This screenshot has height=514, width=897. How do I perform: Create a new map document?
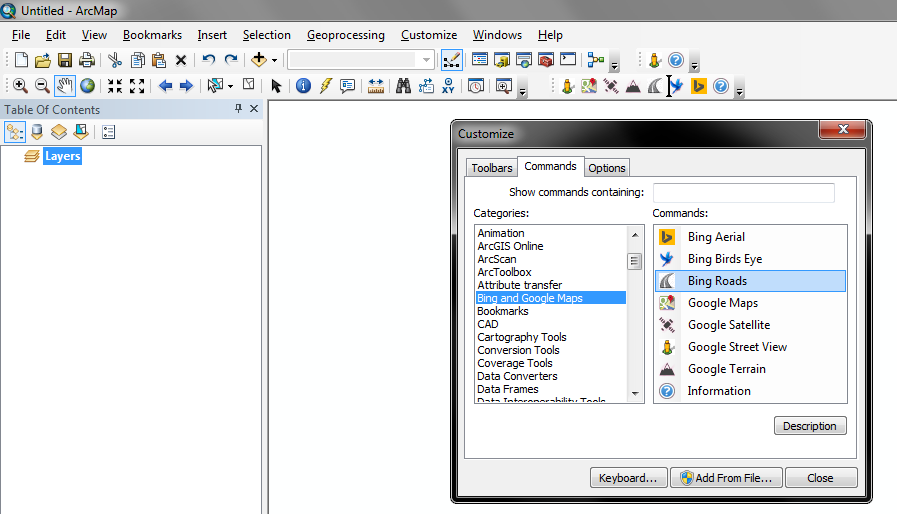(x=21, y=60)
